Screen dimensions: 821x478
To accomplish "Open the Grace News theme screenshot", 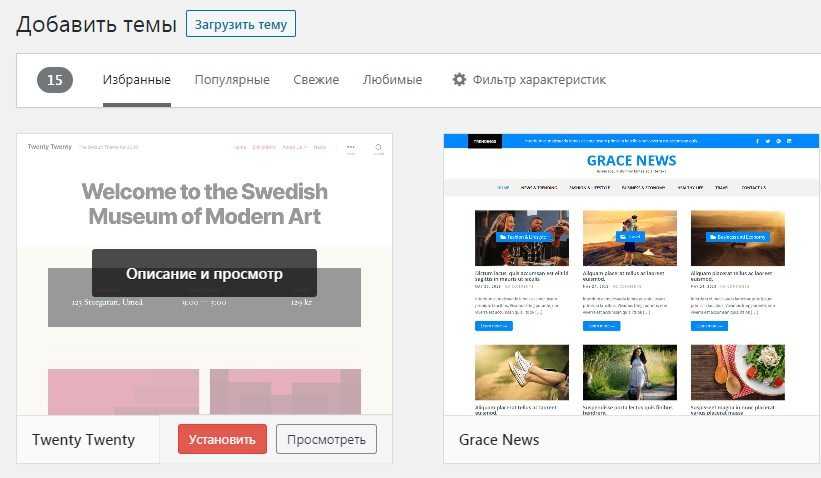I will (x=631, y=274).
